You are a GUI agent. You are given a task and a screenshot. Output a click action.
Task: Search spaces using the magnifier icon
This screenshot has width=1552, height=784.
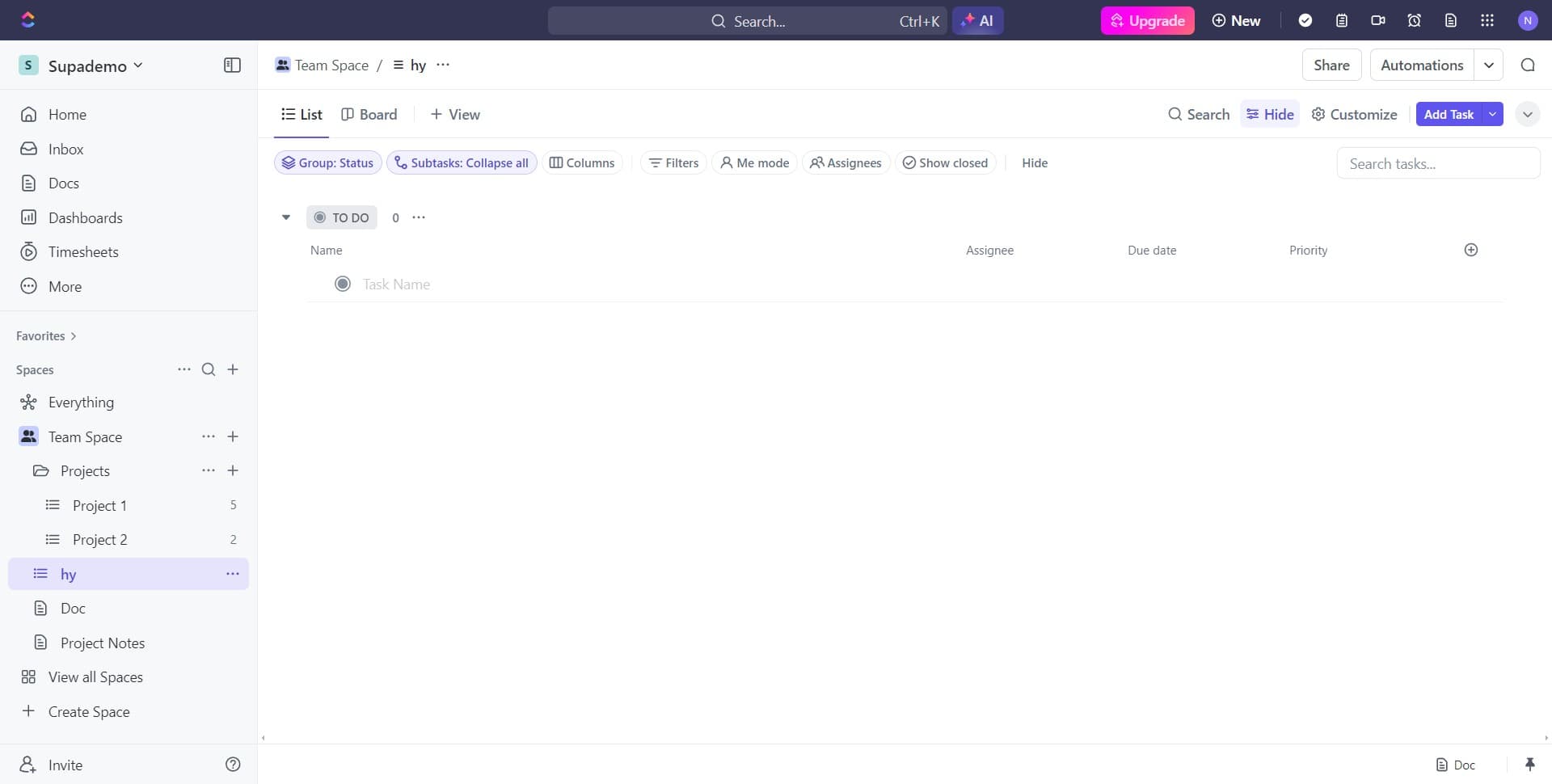[209, 370]
